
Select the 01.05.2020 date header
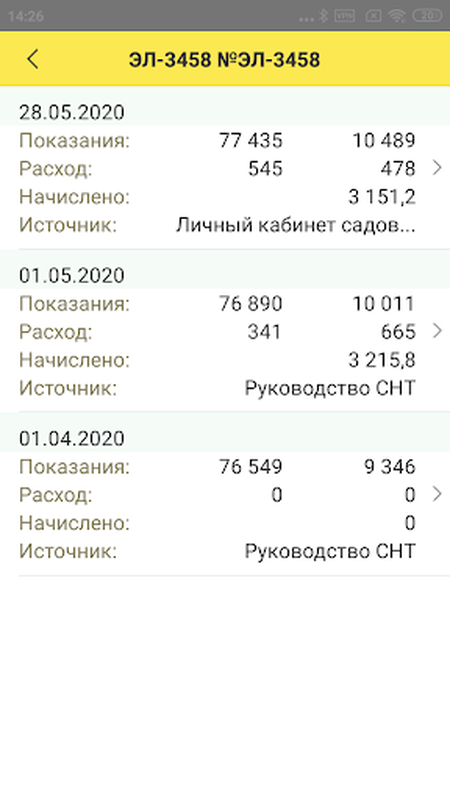[72, 276]
